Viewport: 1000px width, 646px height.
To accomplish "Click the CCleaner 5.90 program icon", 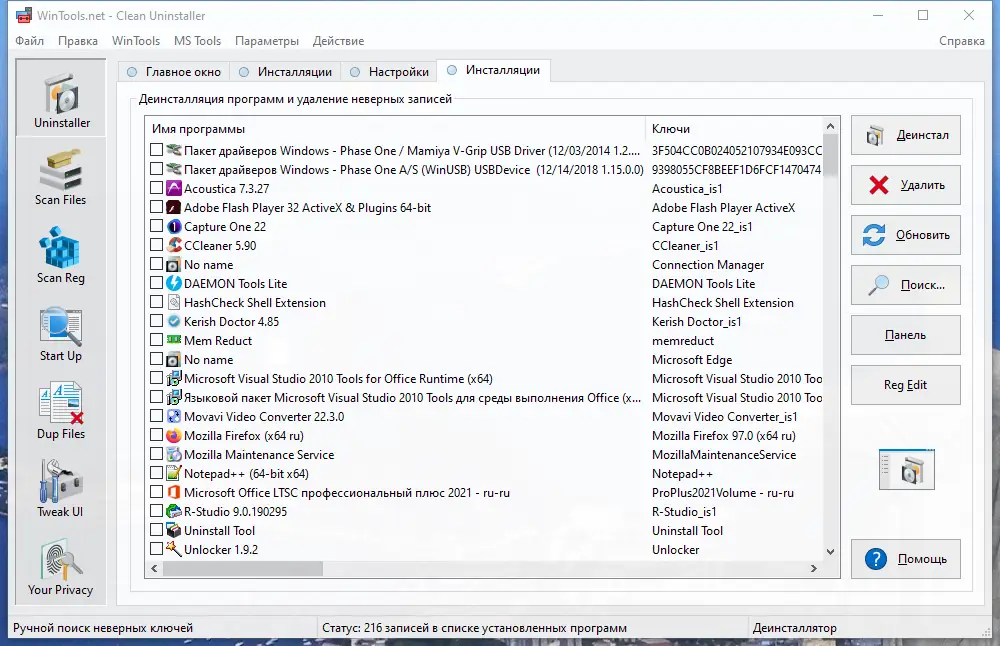I will pyautogui.click(x=174, y=245).
